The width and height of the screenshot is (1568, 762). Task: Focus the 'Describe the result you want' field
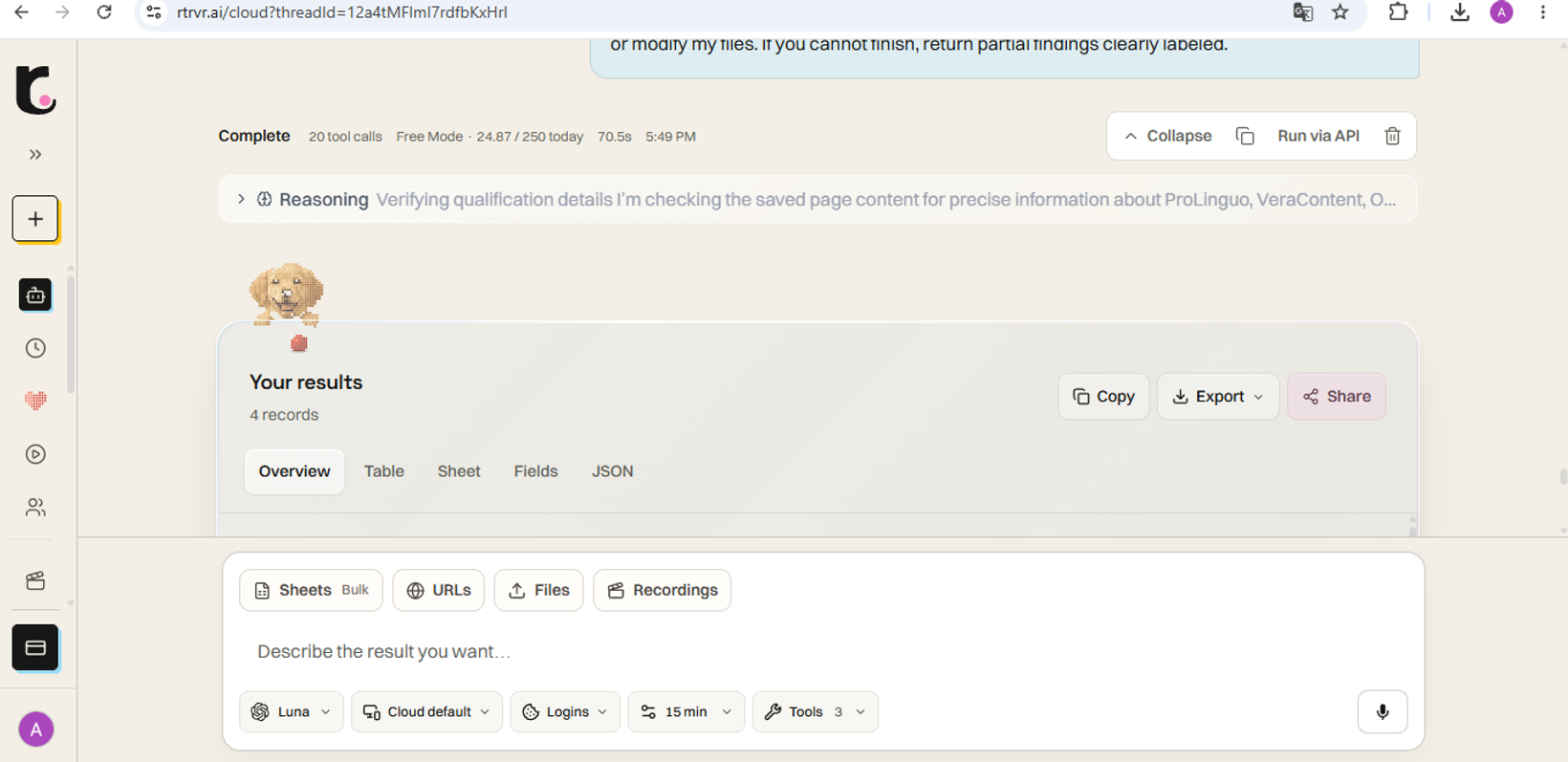click(x=822, y=652)
